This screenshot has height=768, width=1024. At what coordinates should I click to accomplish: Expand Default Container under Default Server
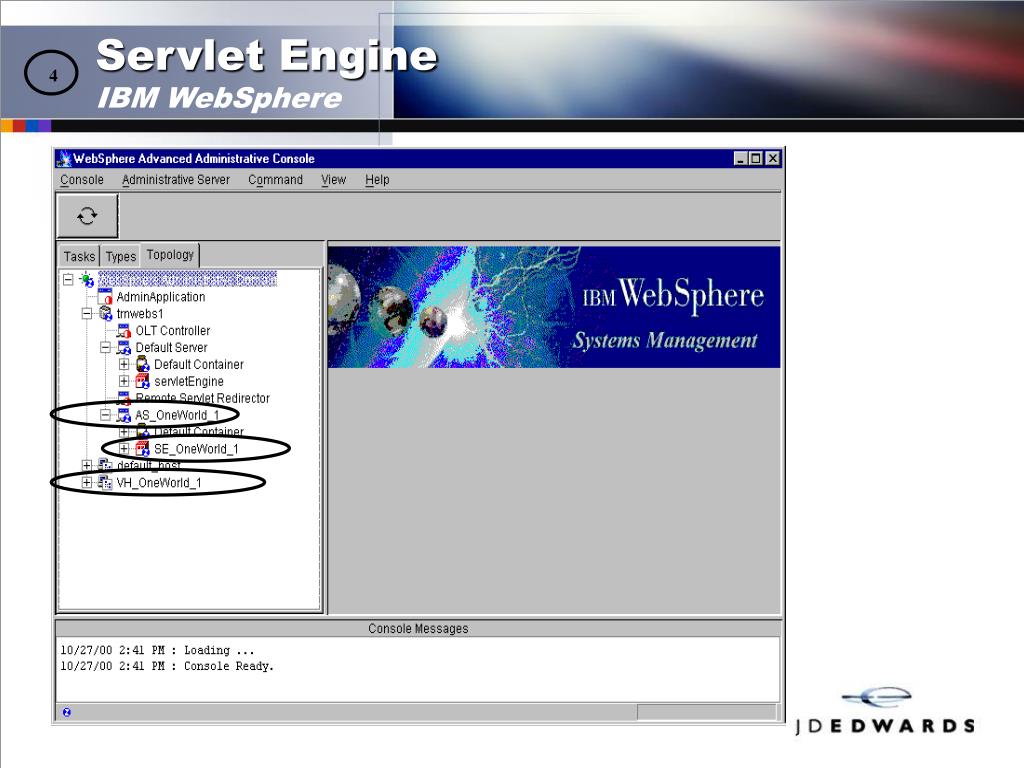[123, 364]
